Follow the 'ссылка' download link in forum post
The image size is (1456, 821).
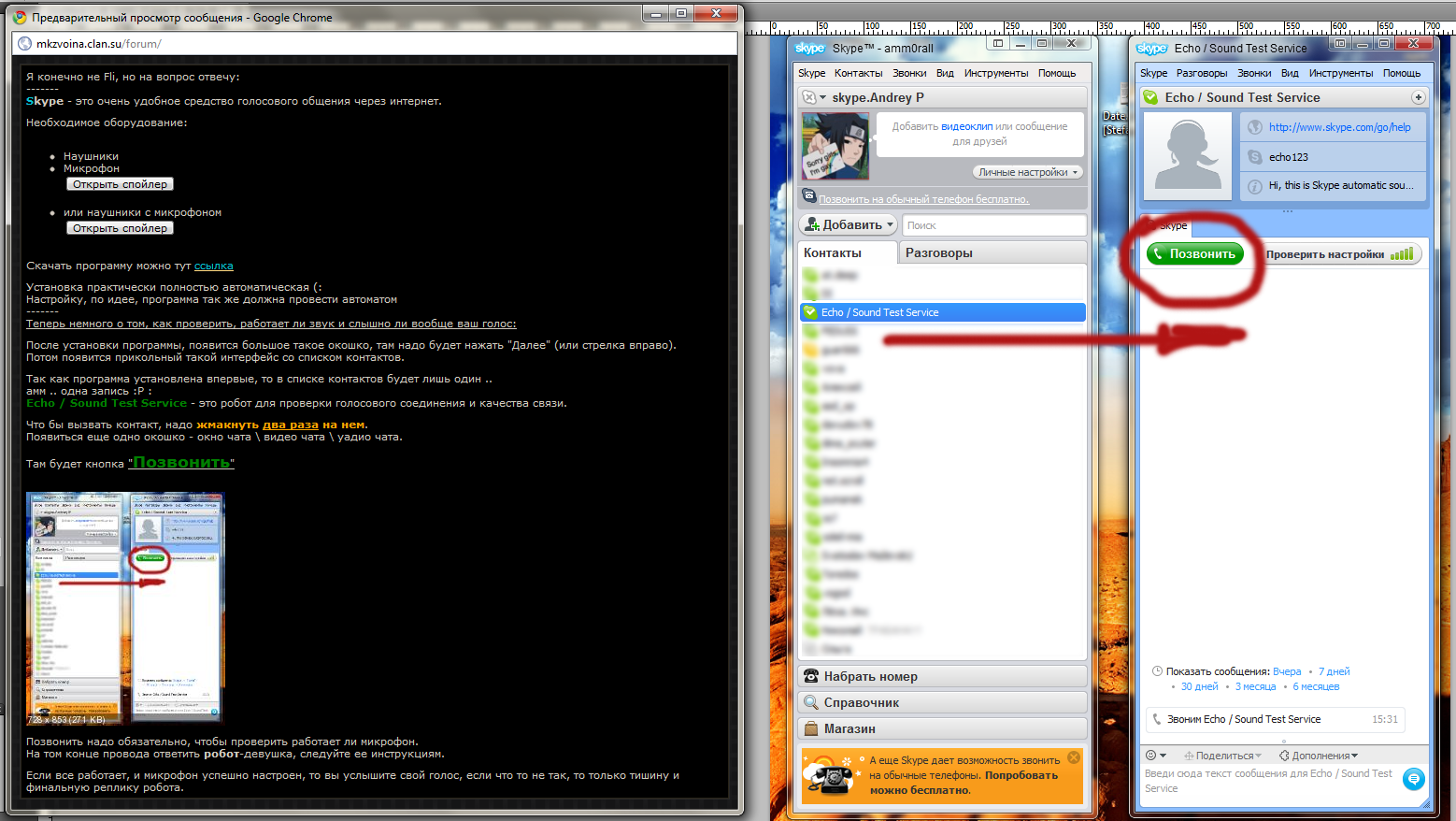214,266
